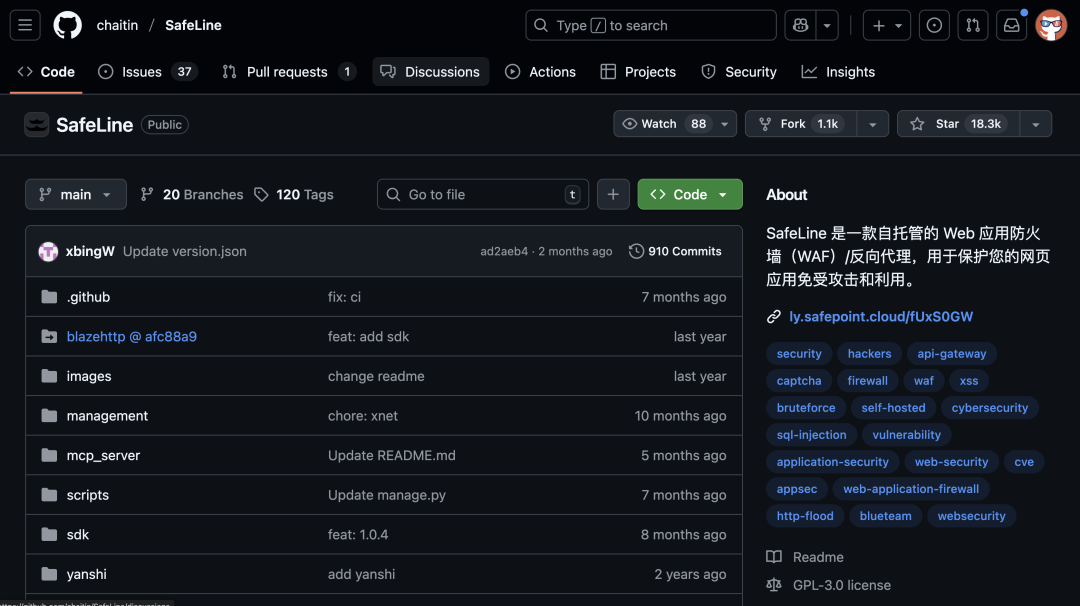Open the Projects tab
This screenshot has width=1080, height=606.
pos(638,72)
